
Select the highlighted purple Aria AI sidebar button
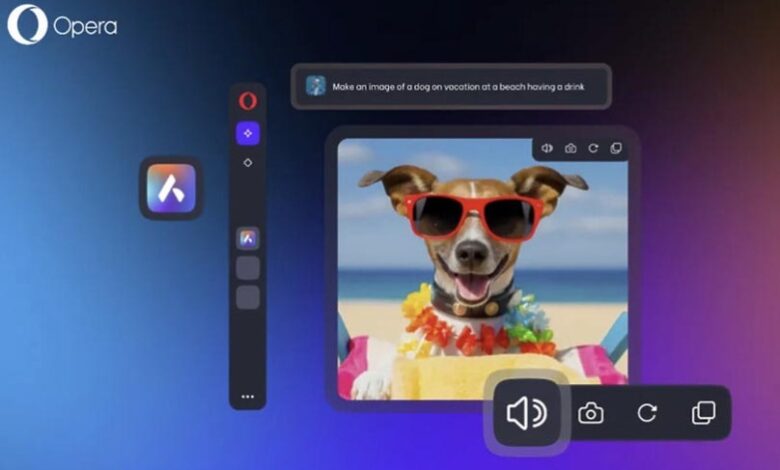[248, 133]
